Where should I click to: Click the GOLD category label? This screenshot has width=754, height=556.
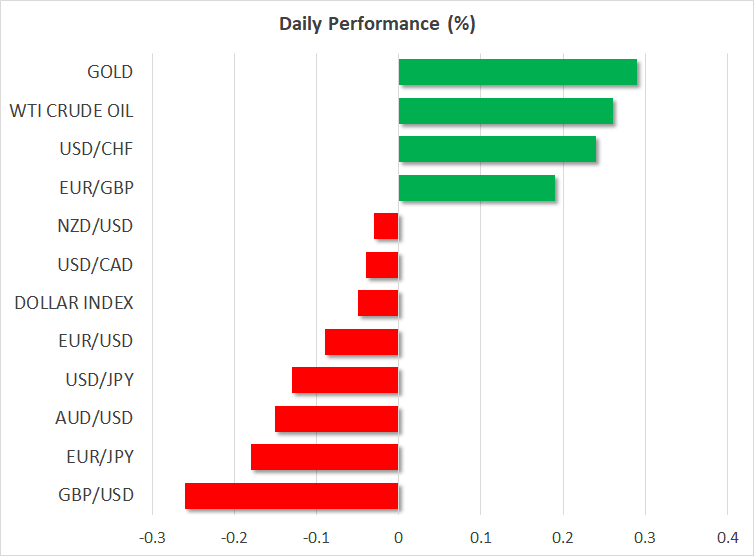pos(110,72)
